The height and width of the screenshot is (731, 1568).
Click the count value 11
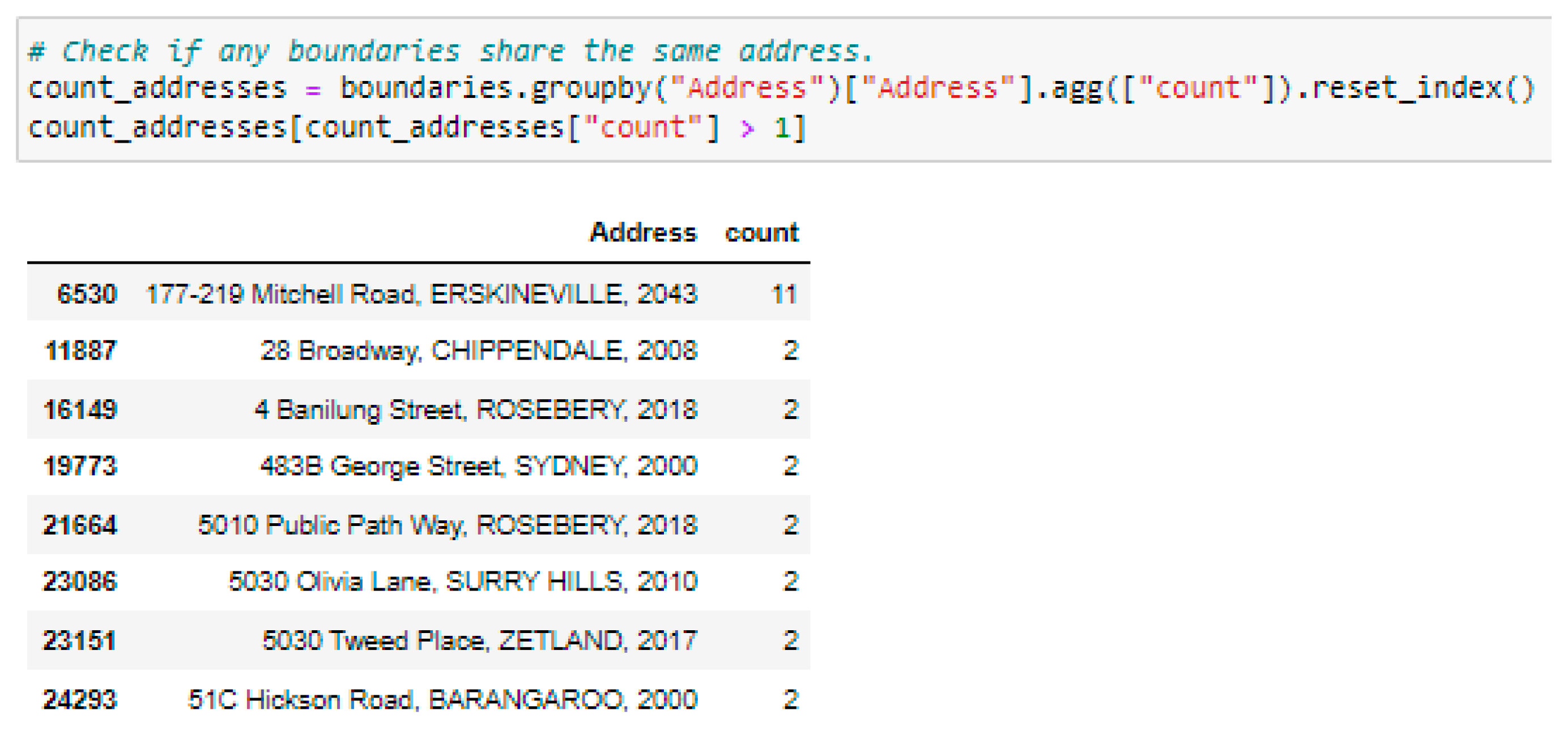pyautogui.click(x=783, y=294)
